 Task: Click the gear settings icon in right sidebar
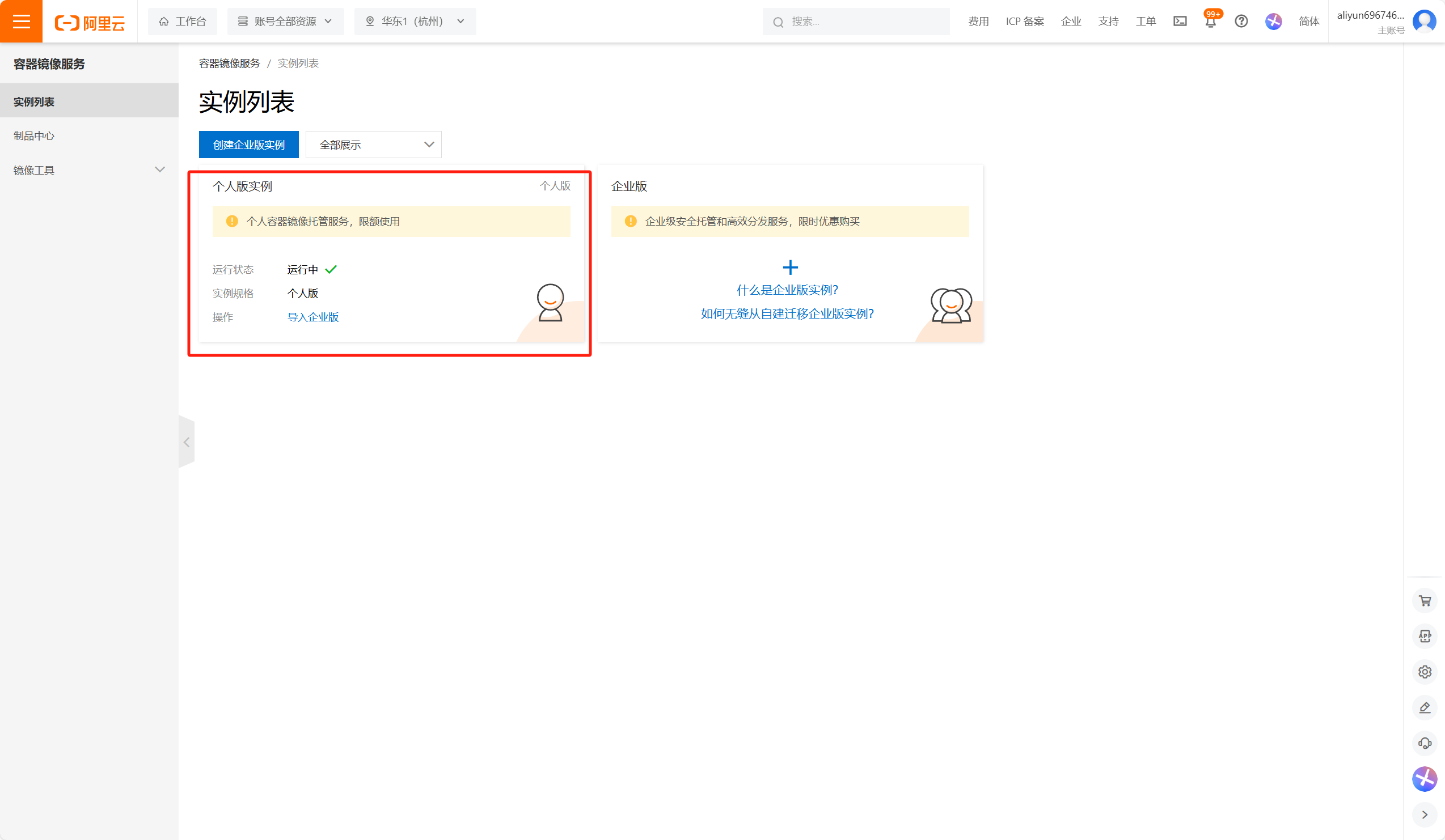pos(1425,672)
